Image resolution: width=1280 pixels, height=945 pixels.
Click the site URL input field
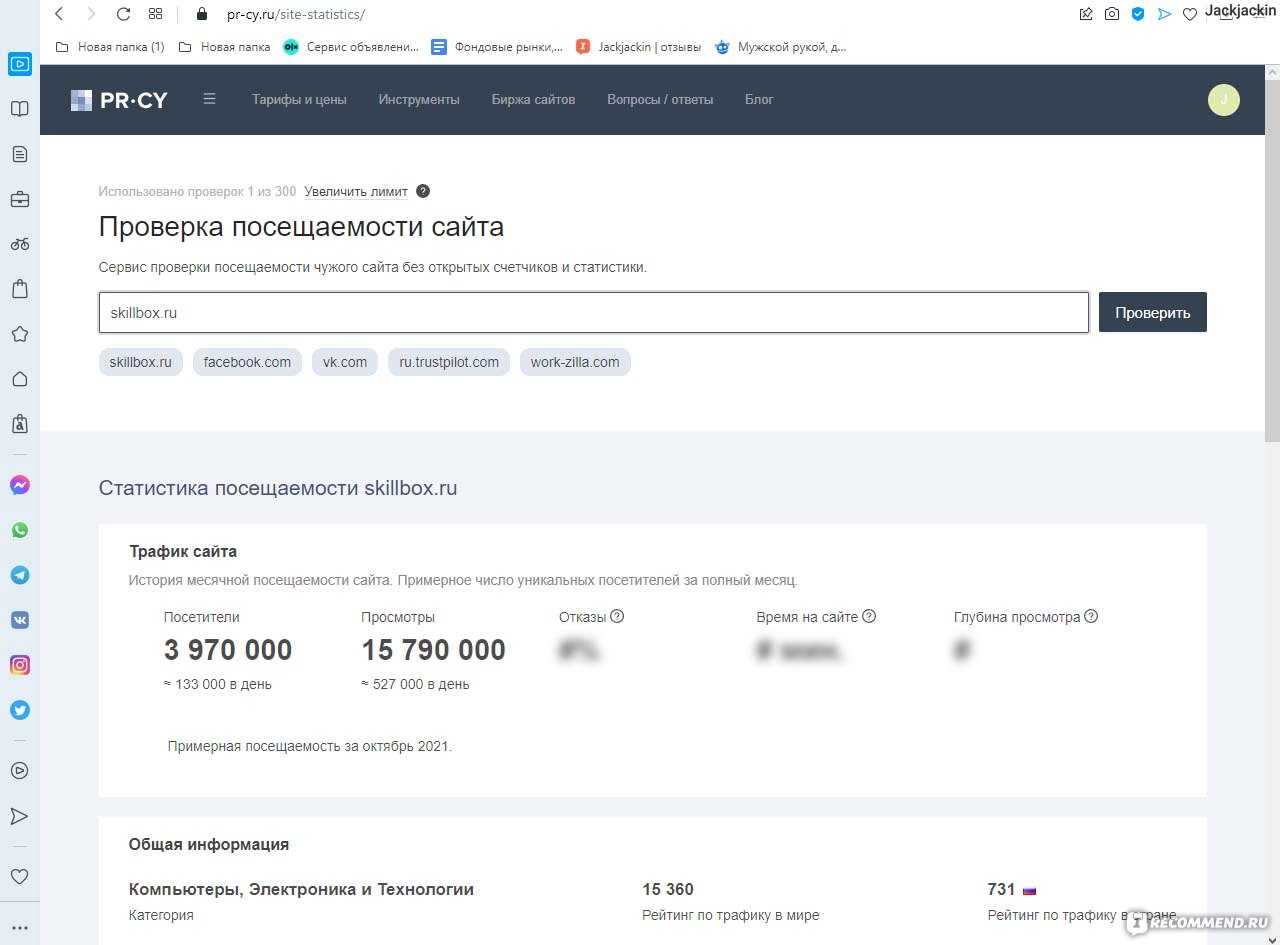point(593,312)
